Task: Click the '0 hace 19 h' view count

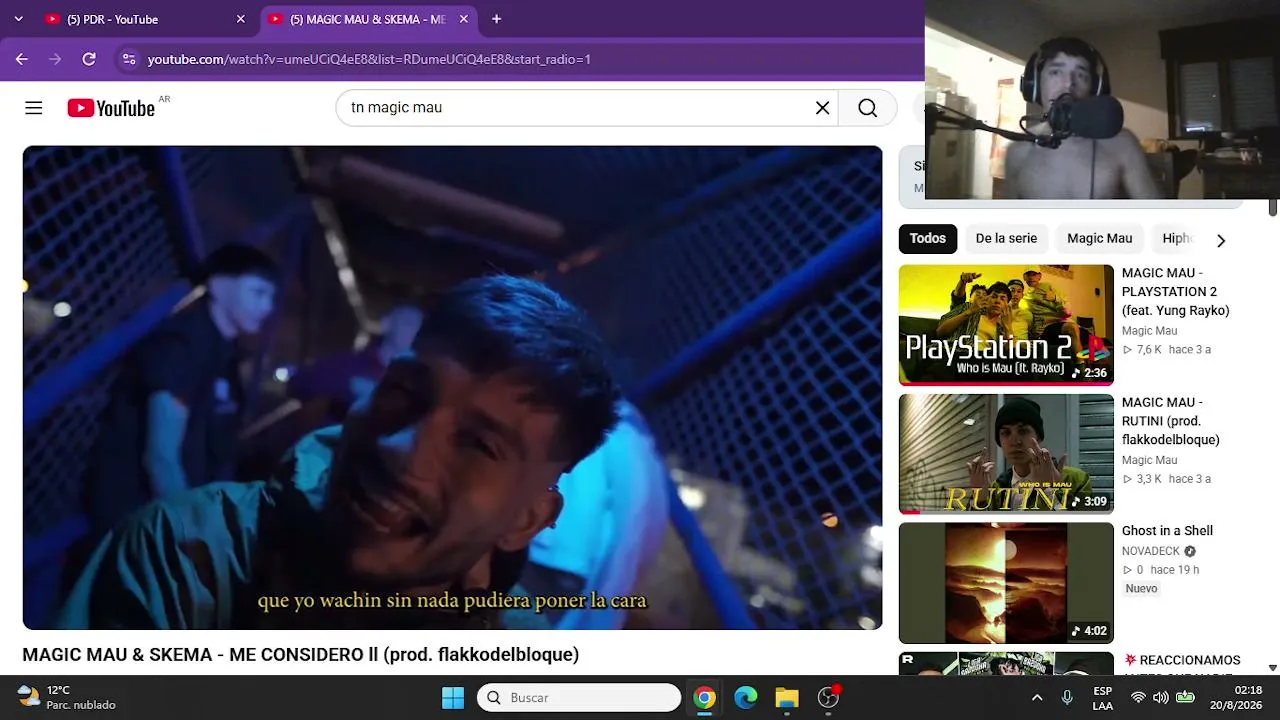Action: (x=1160, y=570)
